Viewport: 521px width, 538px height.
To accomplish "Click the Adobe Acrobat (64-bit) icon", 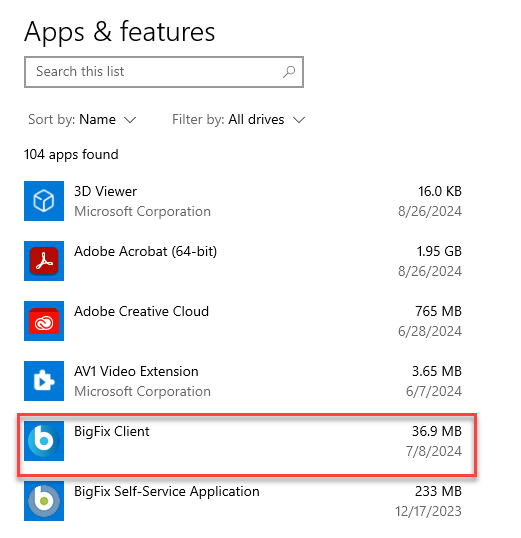I will click(44, 261).
